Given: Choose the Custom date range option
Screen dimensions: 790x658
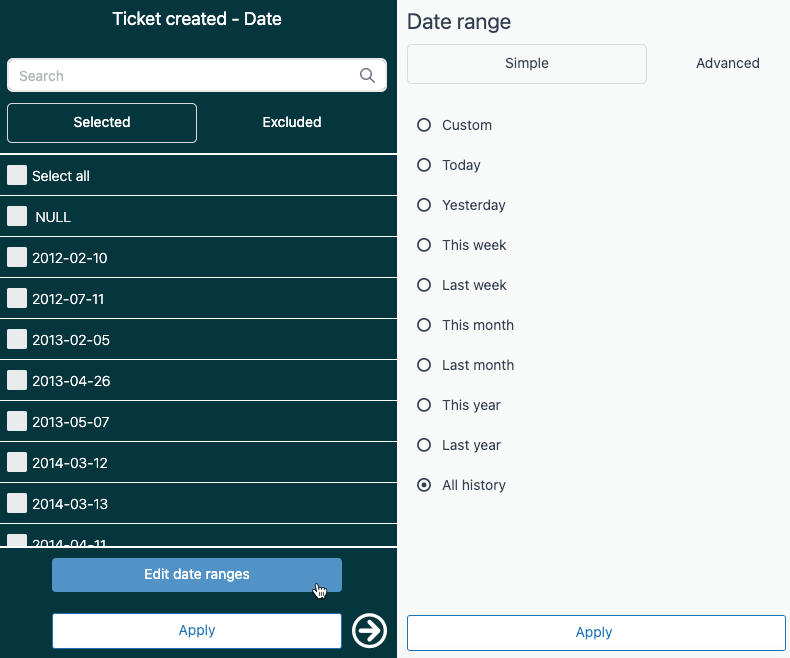Looking at the screenshot, I should point(424,125).
